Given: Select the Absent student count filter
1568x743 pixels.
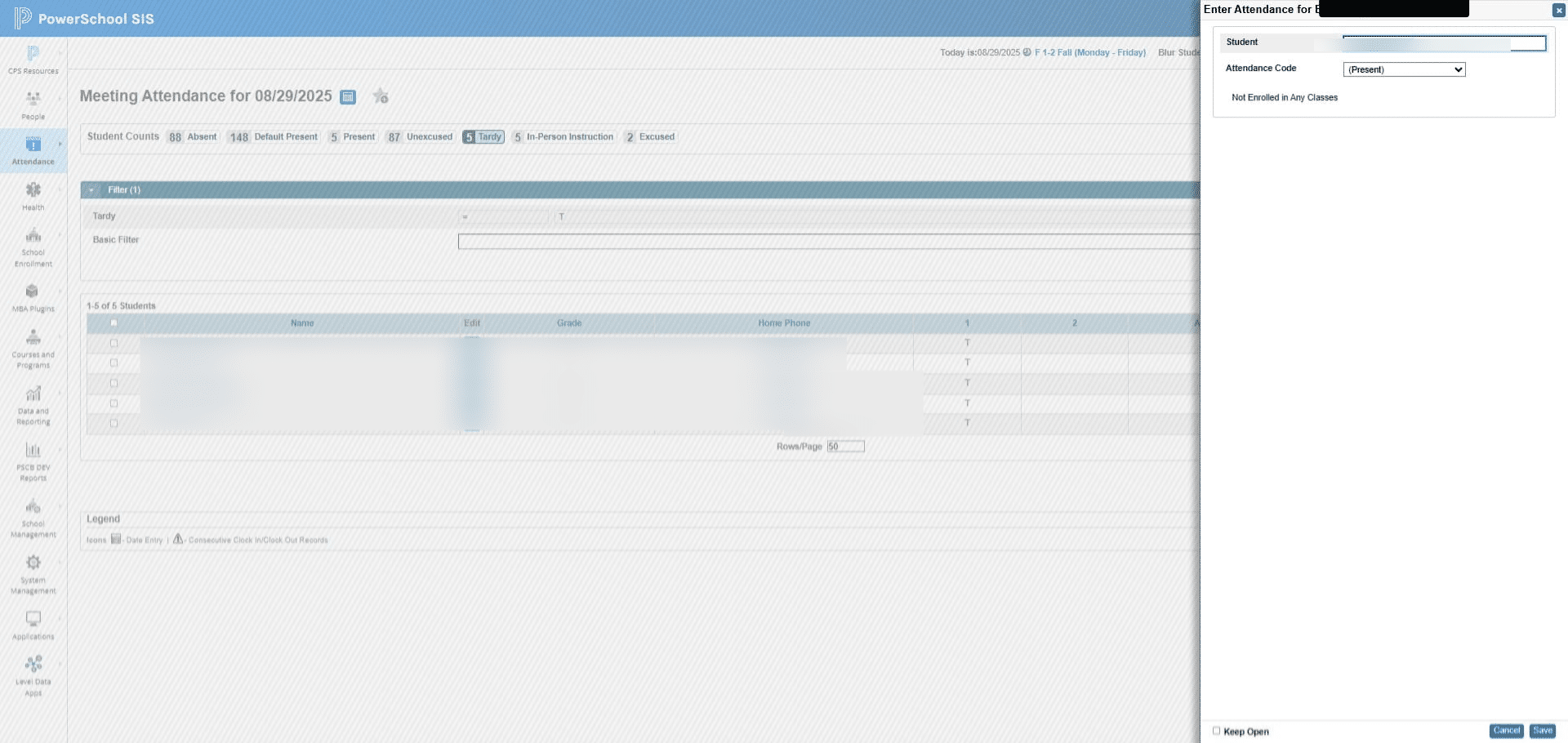Looking at the screenshot, I should click(x=194, y=137).
